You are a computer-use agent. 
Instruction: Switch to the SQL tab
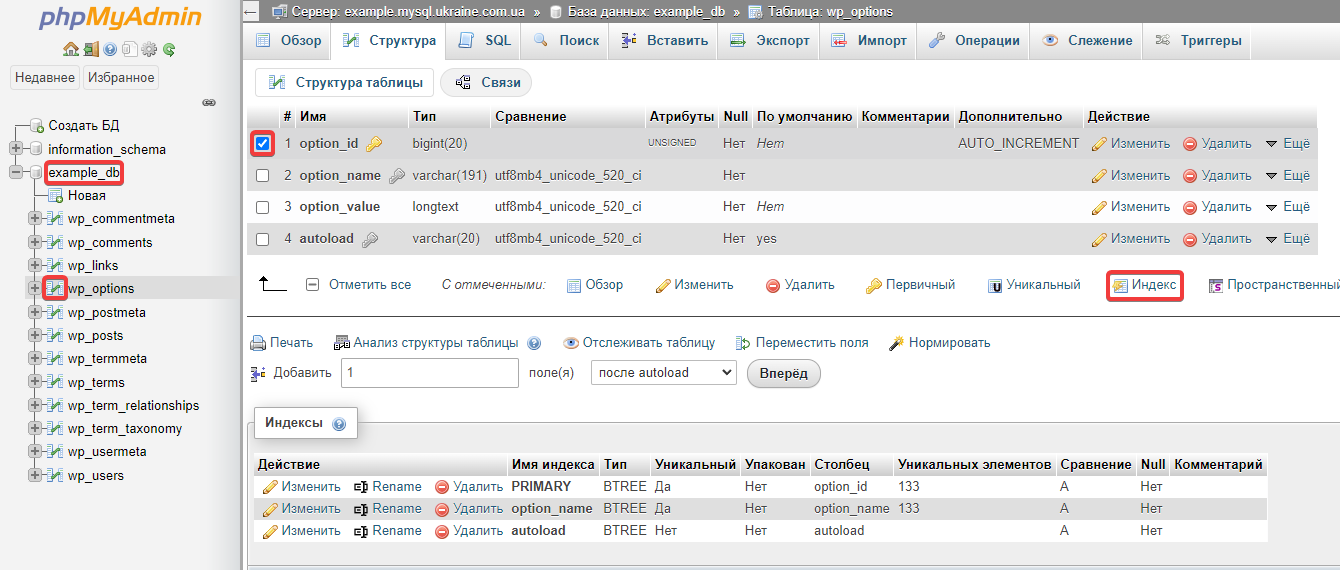(x=486, y=41)
